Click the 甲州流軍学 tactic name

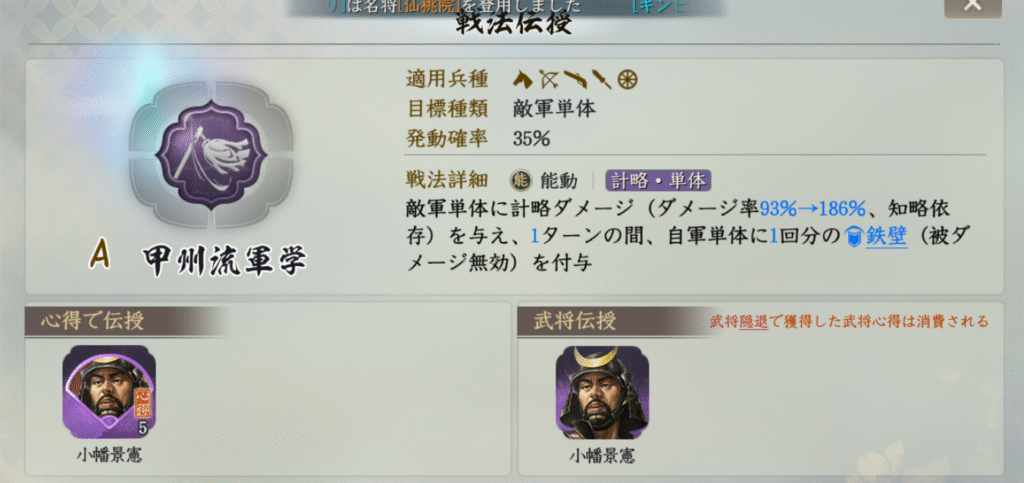pos(225,261)
